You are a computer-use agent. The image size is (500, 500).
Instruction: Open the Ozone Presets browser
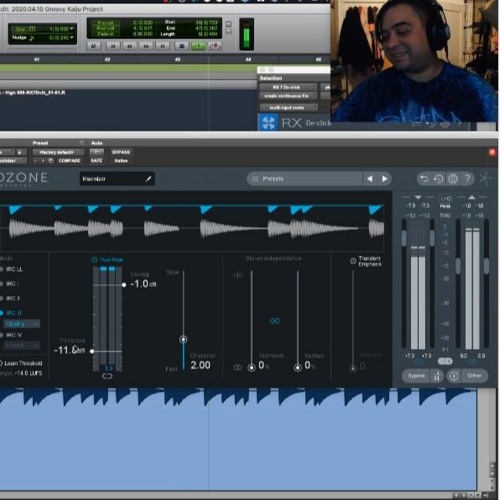click(304, 179)
